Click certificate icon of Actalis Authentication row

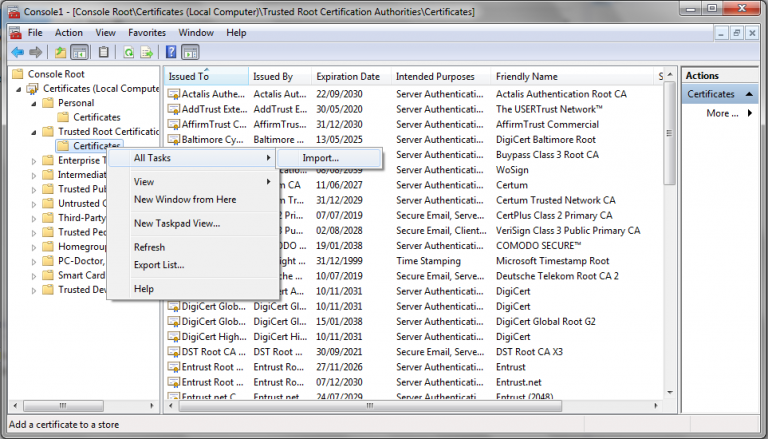[x=173, y=94]
